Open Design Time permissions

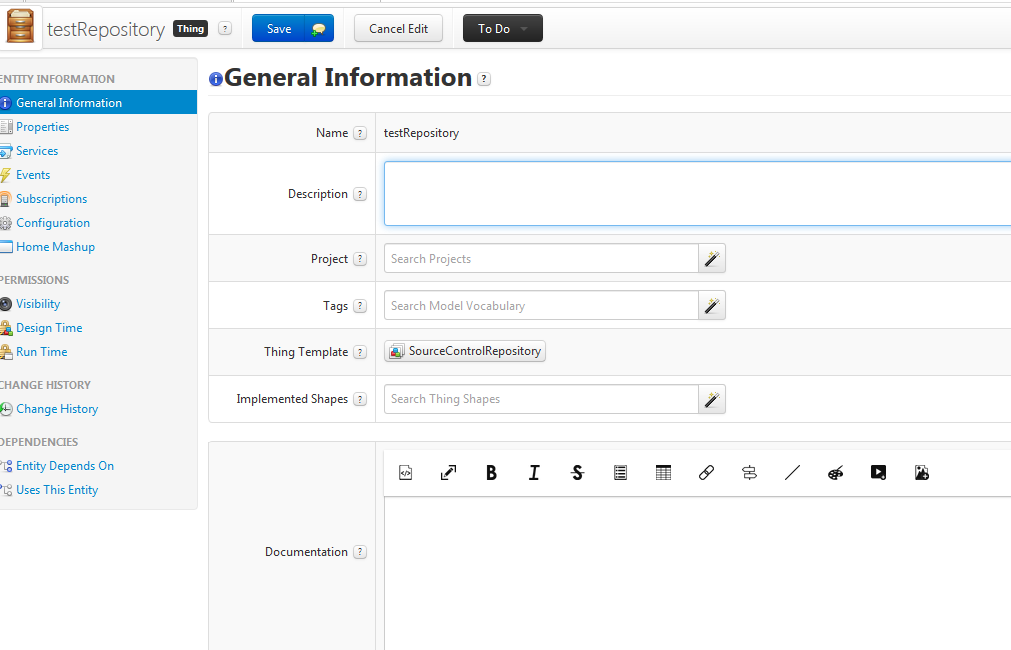[49, 328]
